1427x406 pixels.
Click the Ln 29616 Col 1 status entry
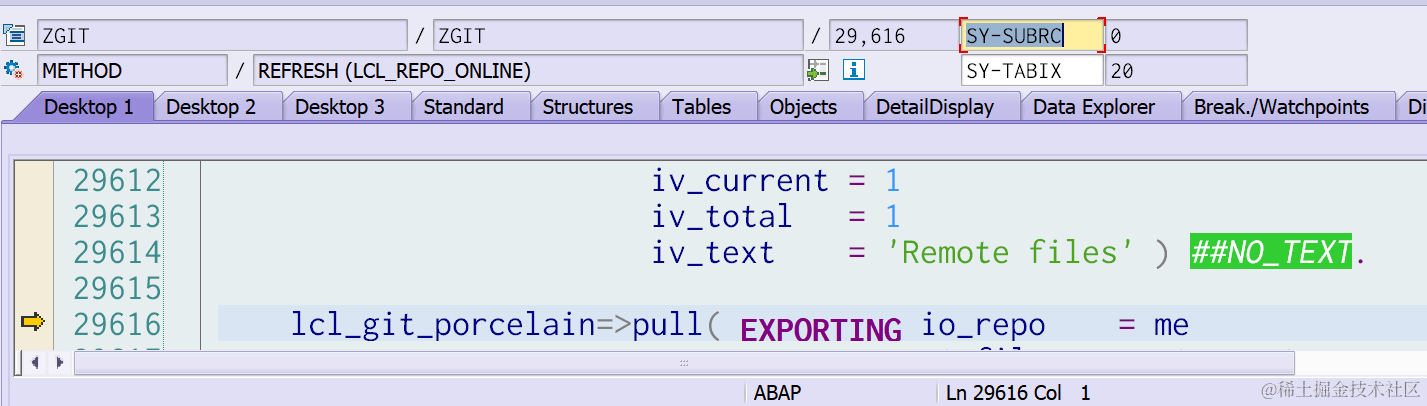click(x=1016, y=393)
